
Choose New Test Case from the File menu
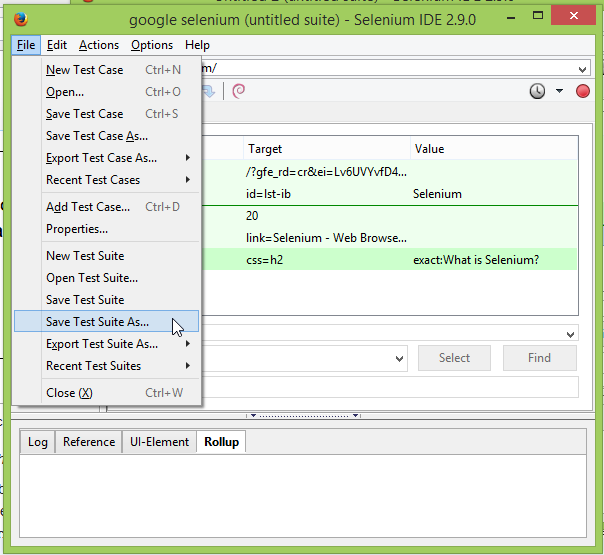[106, 70]
